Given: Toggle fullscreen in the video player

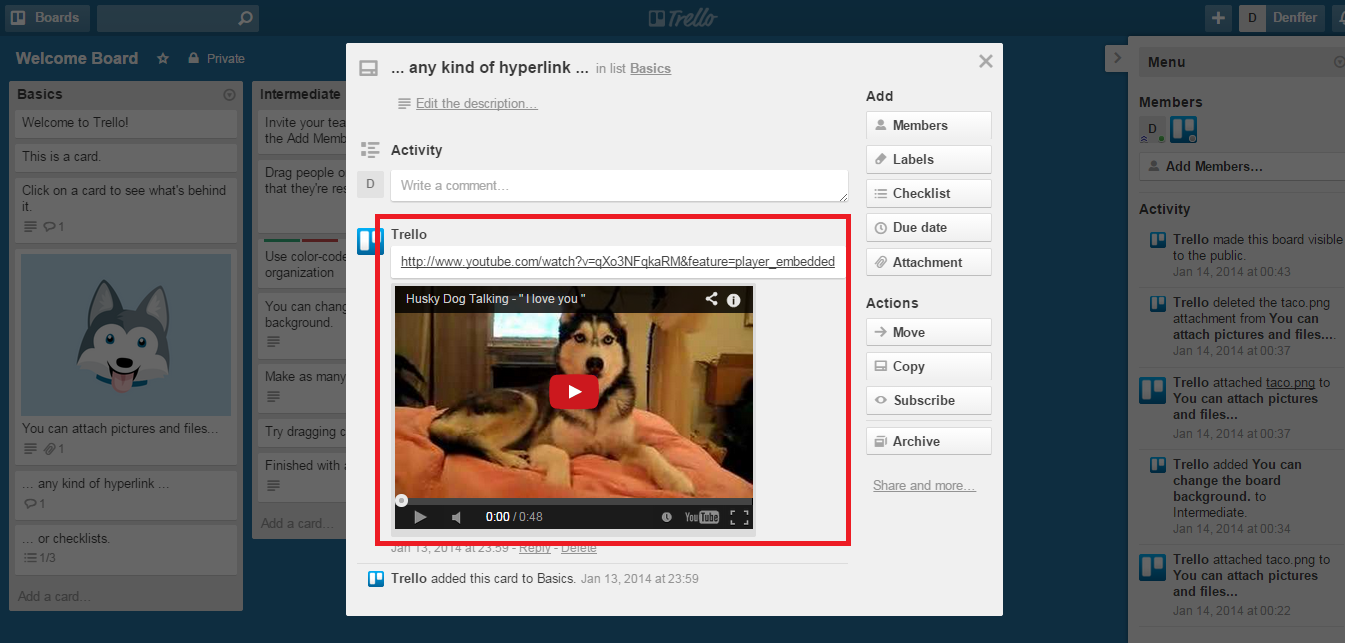Looking at the screenshot, I should tap(739, 517).
